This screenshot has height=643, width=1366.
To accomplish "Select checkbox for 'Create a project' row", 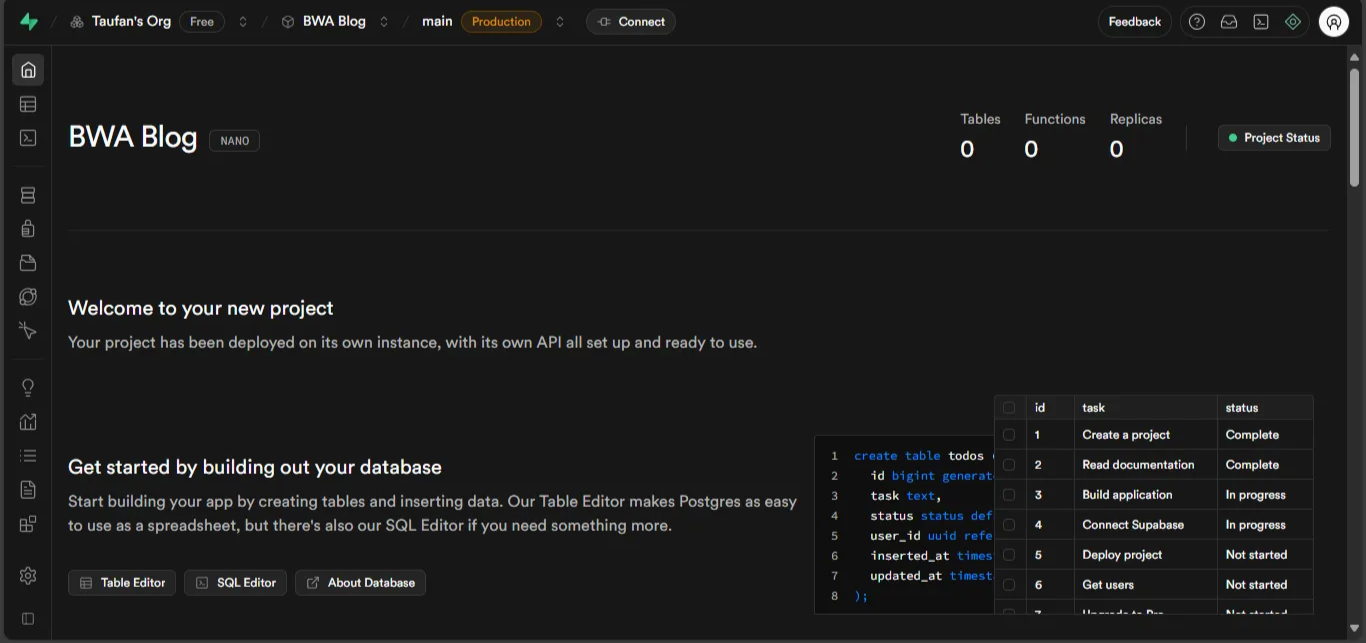I will [x=1009, y=435].
